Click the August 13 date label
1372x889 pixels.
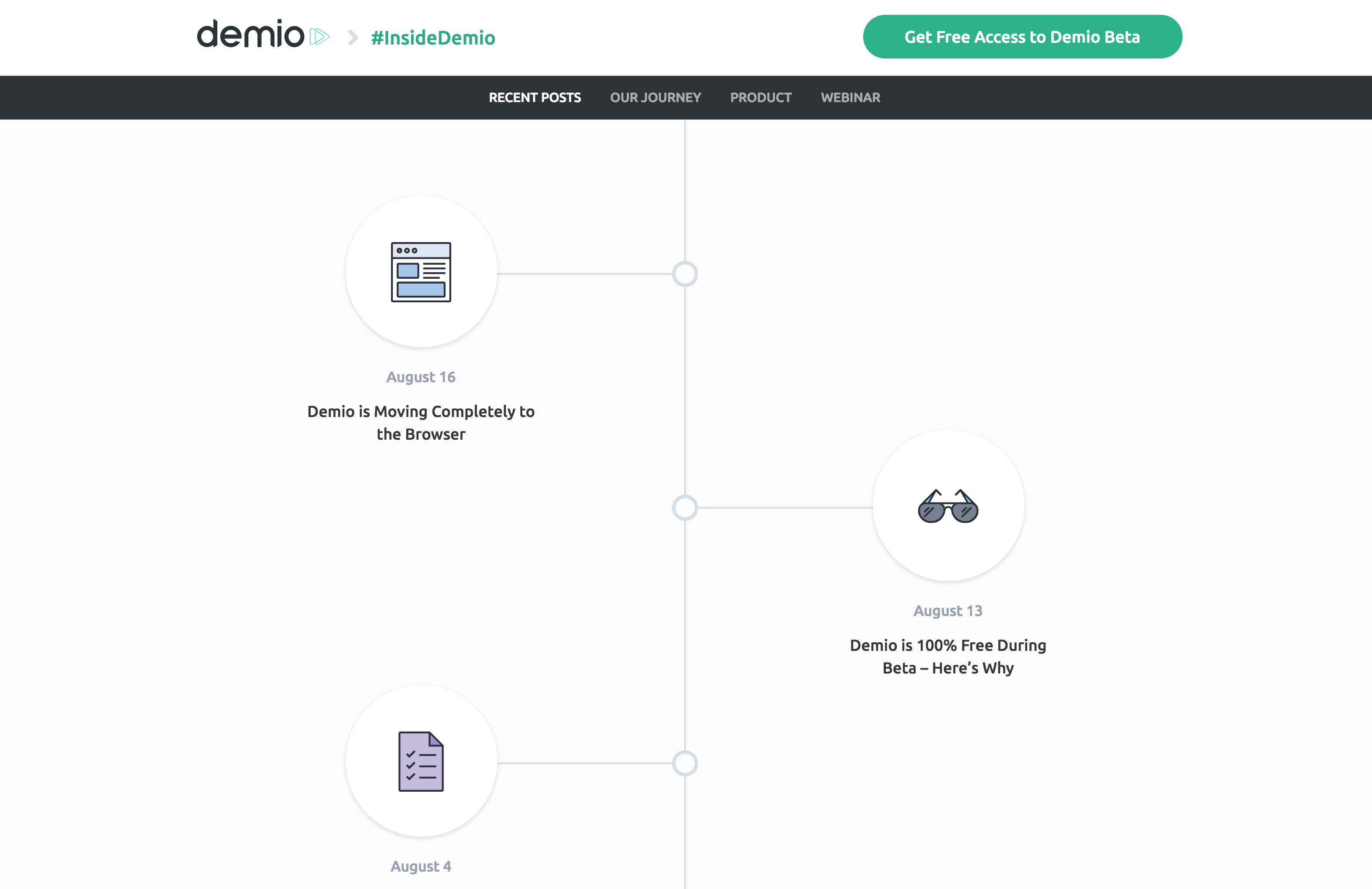948,611
